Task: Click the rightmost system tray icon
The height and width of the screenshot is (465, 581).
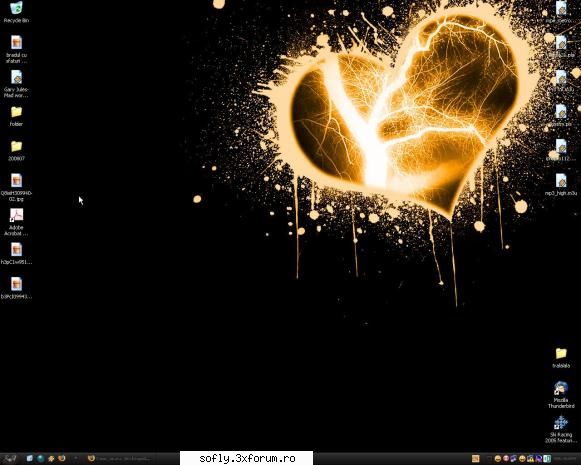Action: coord(547,459)
